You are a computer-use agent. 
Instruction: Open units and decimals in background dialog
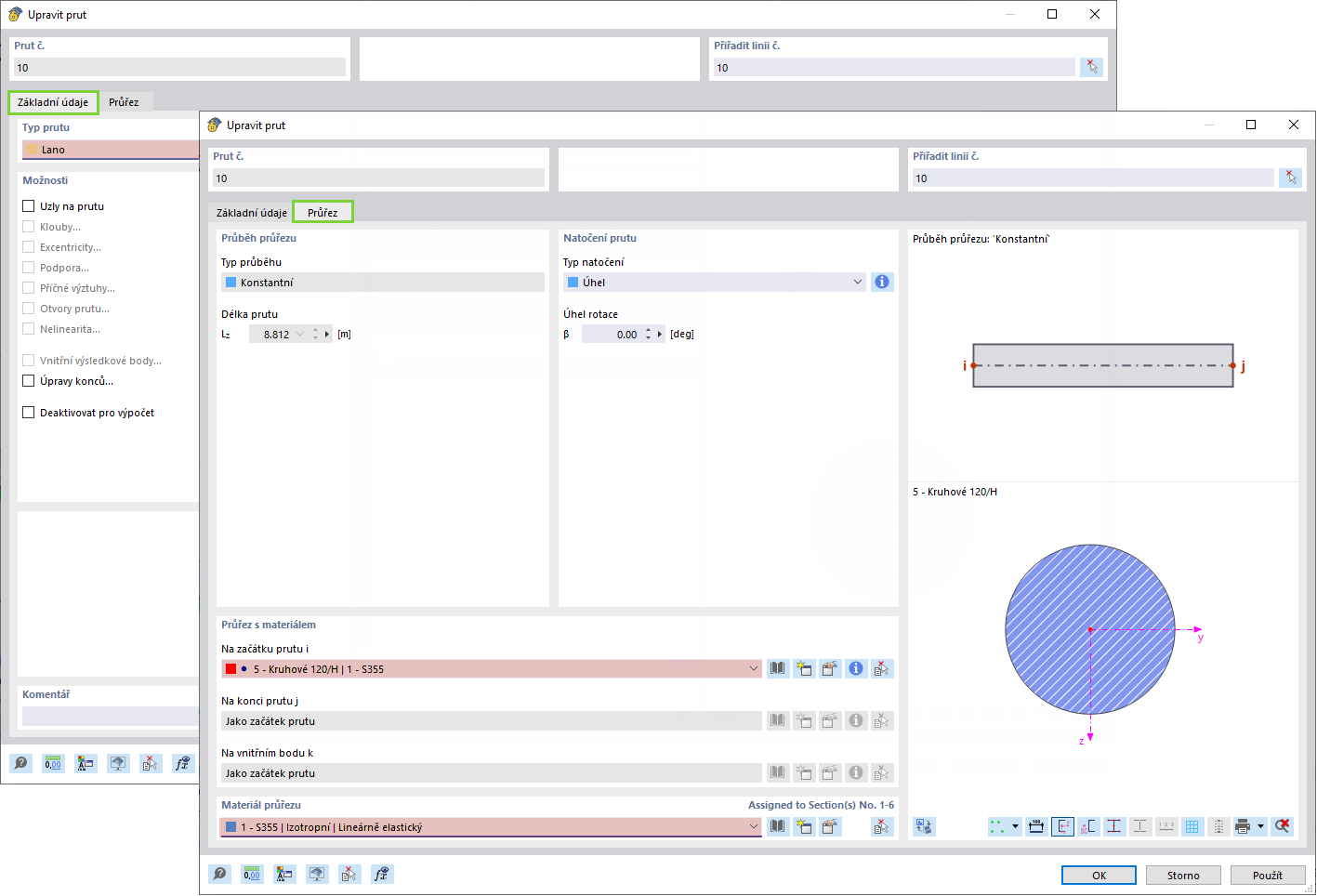53,763
